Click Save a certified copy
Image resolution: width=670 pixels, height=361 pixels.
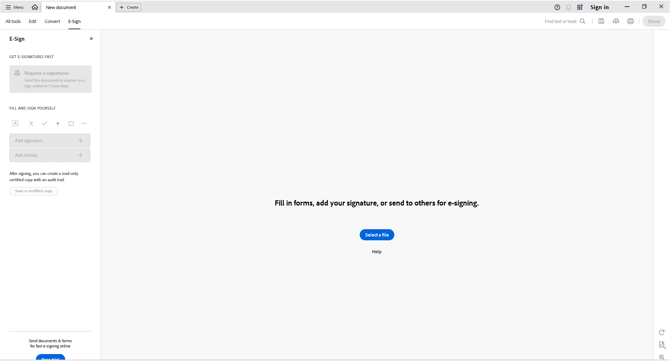pyautogui.click(x=33, y=191)
